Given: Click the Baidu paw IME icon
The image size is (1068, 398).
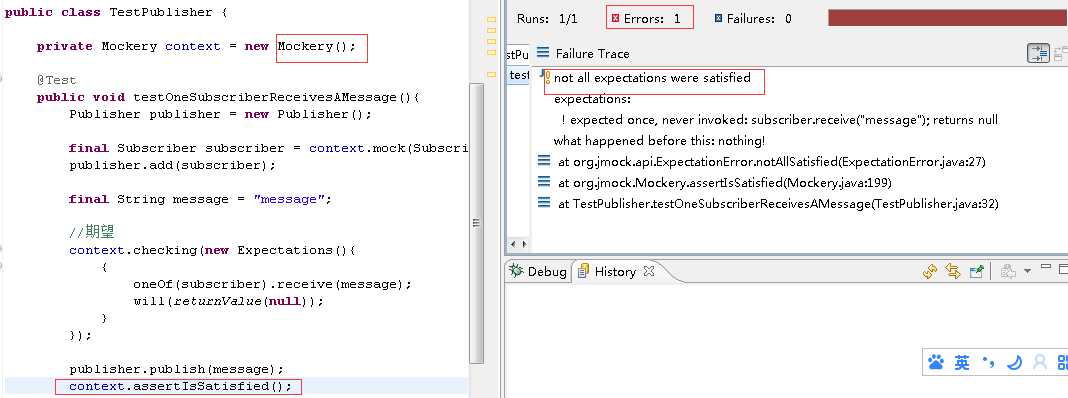Looking at the screenshot, I should (x=937, y=363).
